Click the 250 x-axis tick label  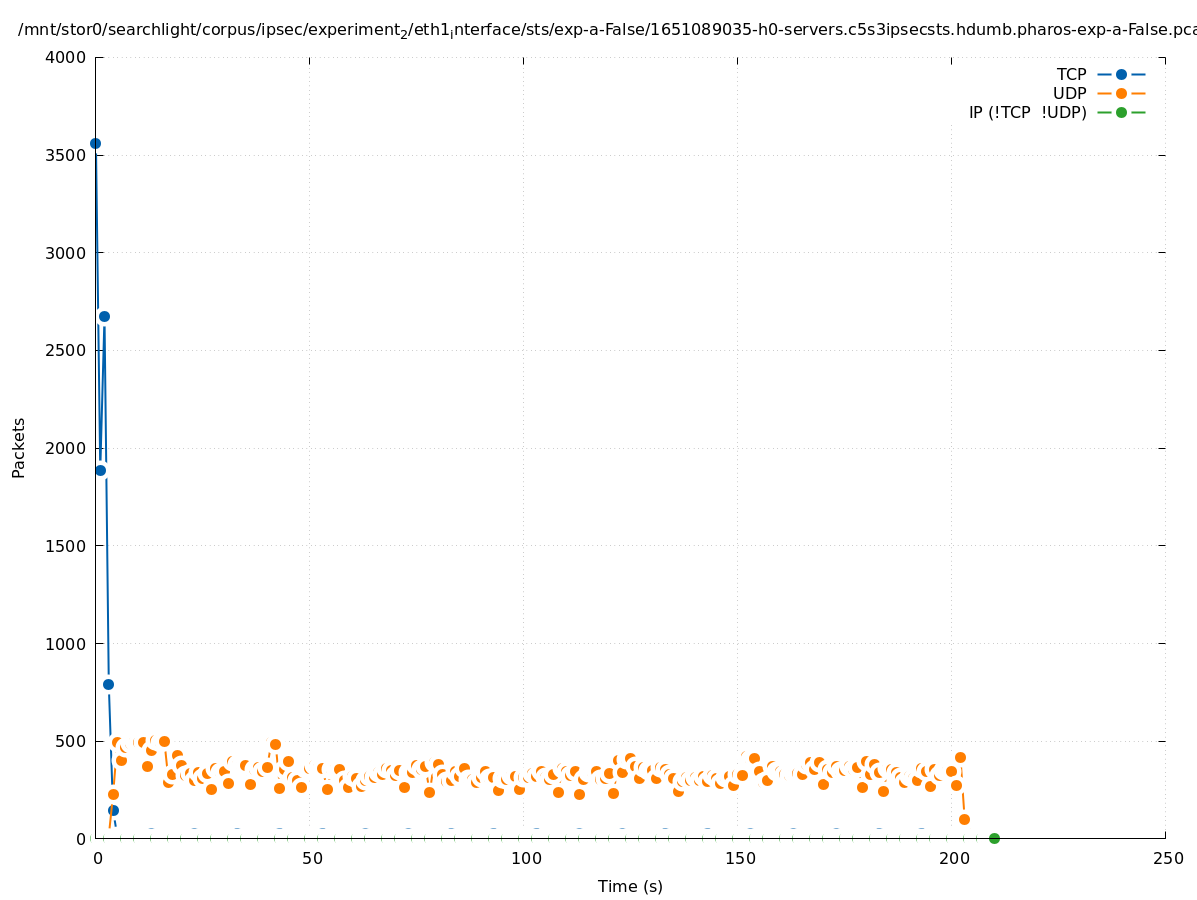point(1168,858)
